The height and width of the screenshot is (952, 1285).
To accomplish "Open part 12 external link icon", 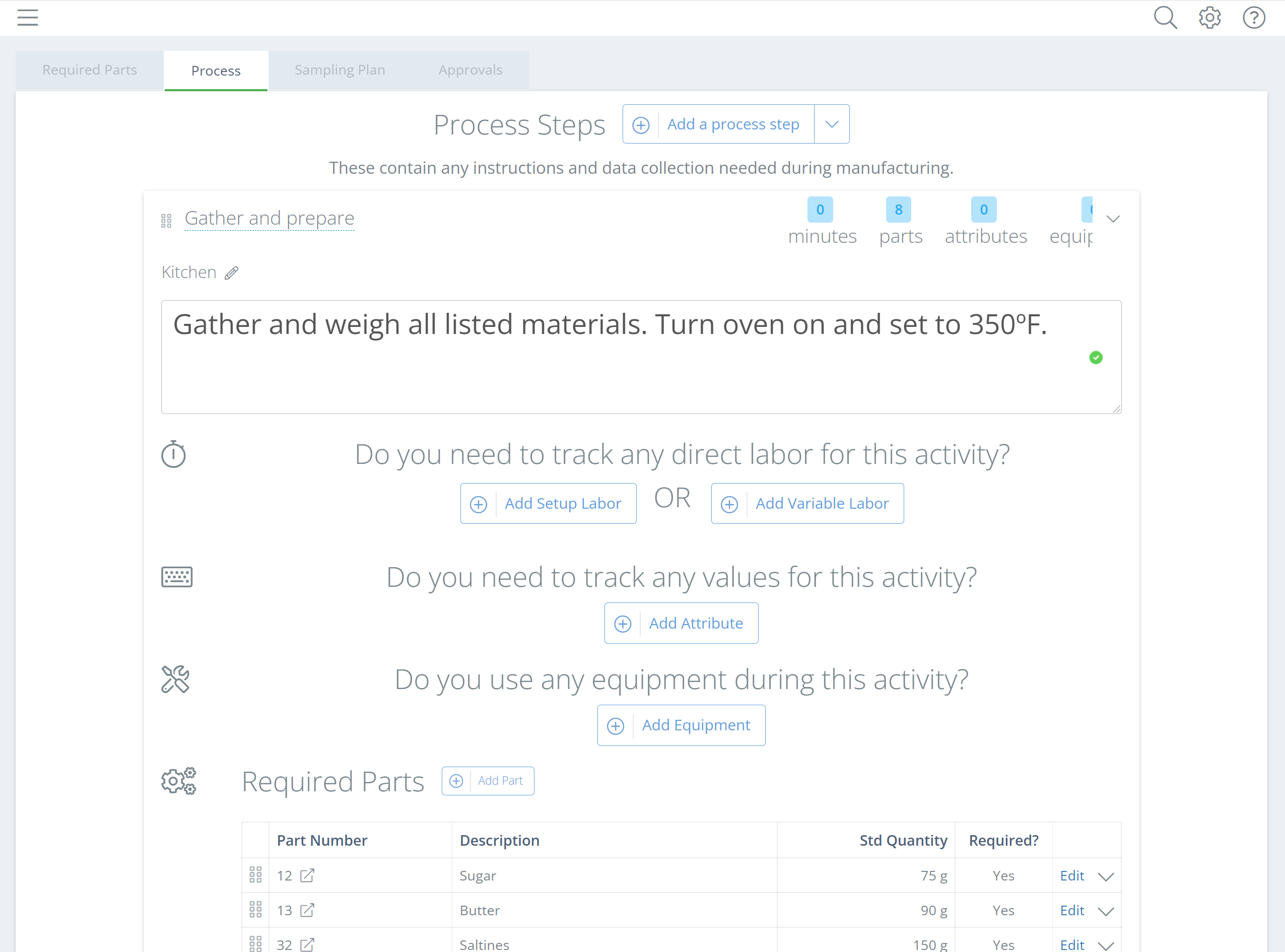I will (308, 875).
